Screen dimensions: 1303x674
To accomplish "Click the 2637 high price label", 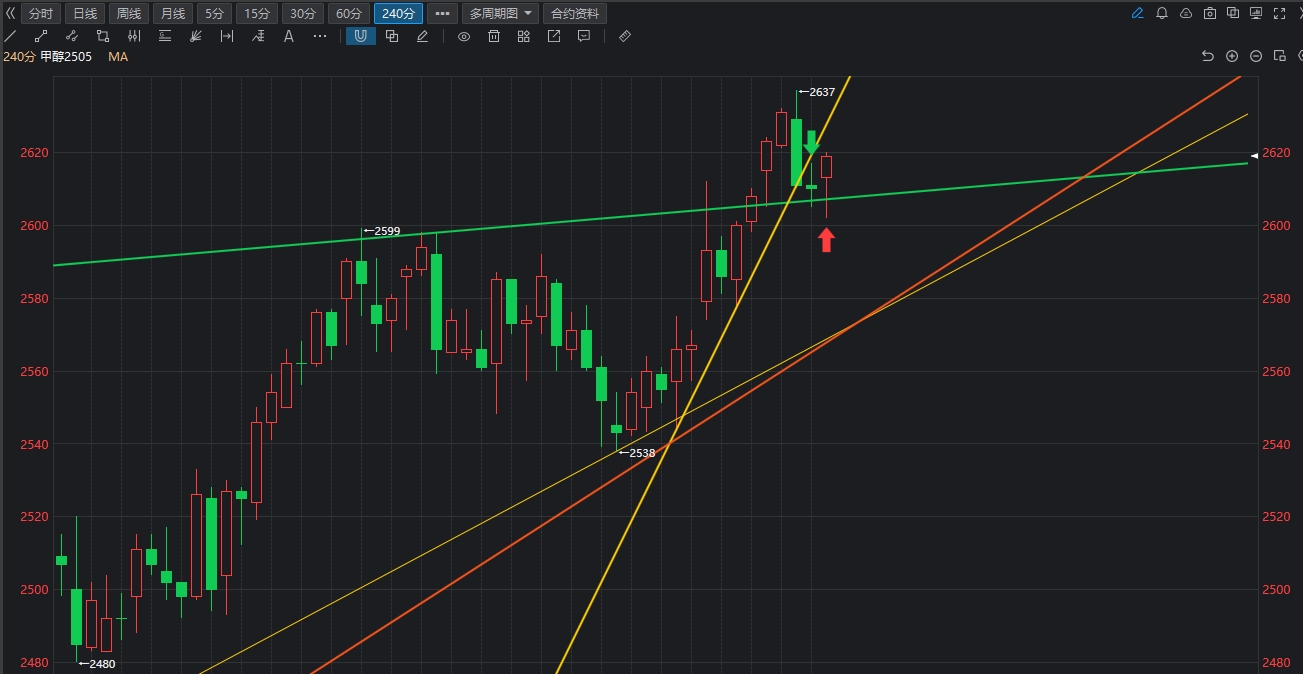I will click(821, 92).
